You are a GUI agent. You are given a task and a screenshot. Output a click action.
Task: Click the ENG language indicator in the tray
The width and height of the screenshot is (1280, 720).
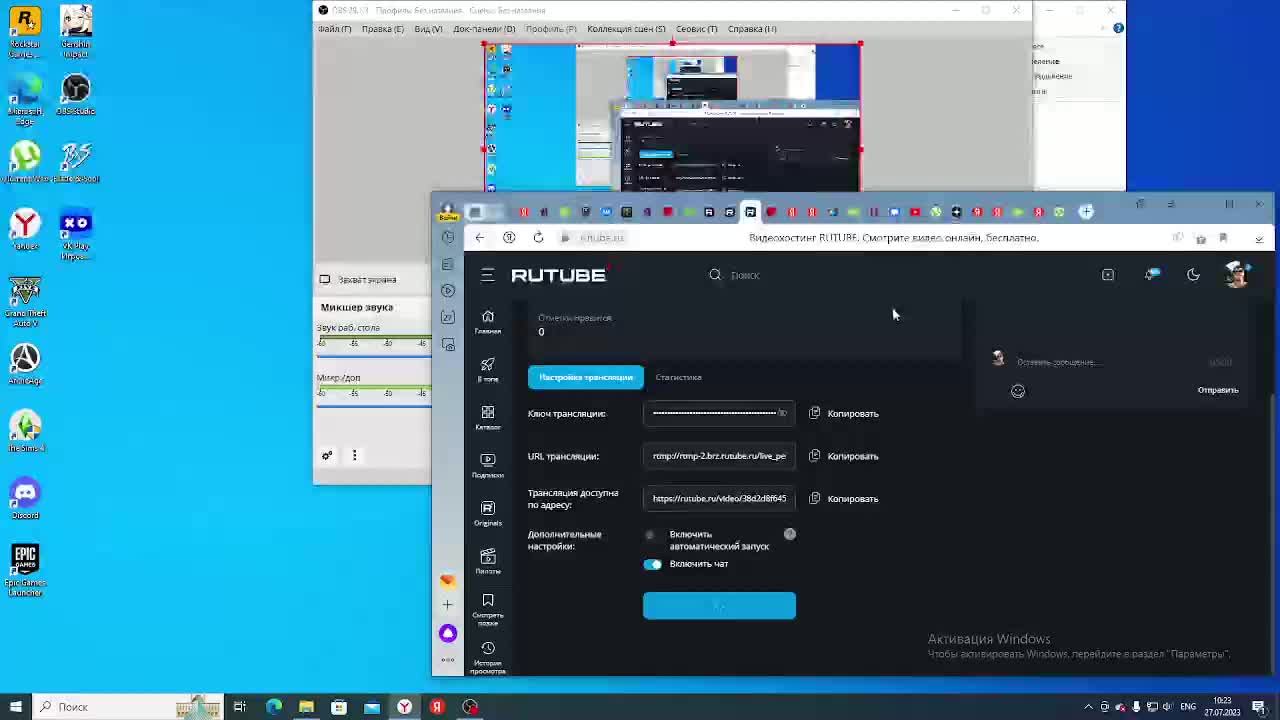point(1190,707)
